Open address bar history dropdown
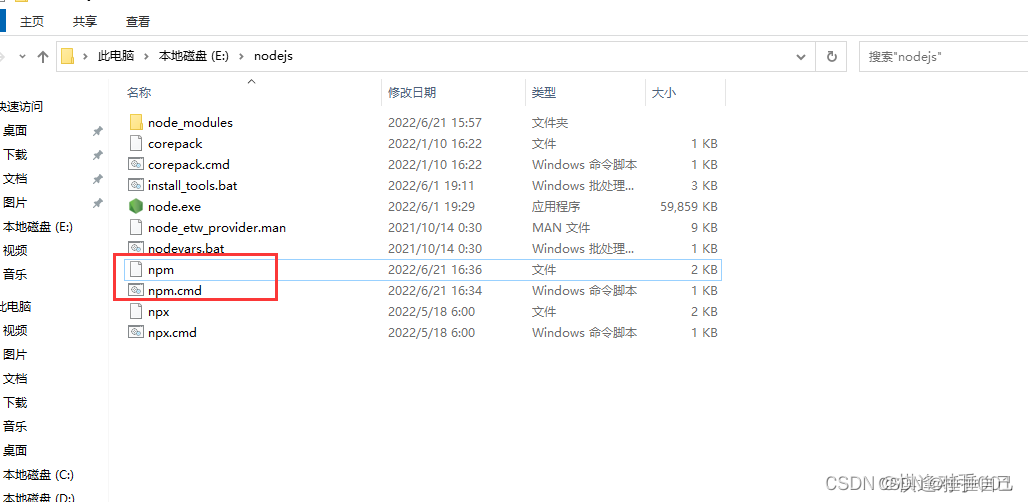Screen dimensions: 1028x502 (x=801, y=57)
